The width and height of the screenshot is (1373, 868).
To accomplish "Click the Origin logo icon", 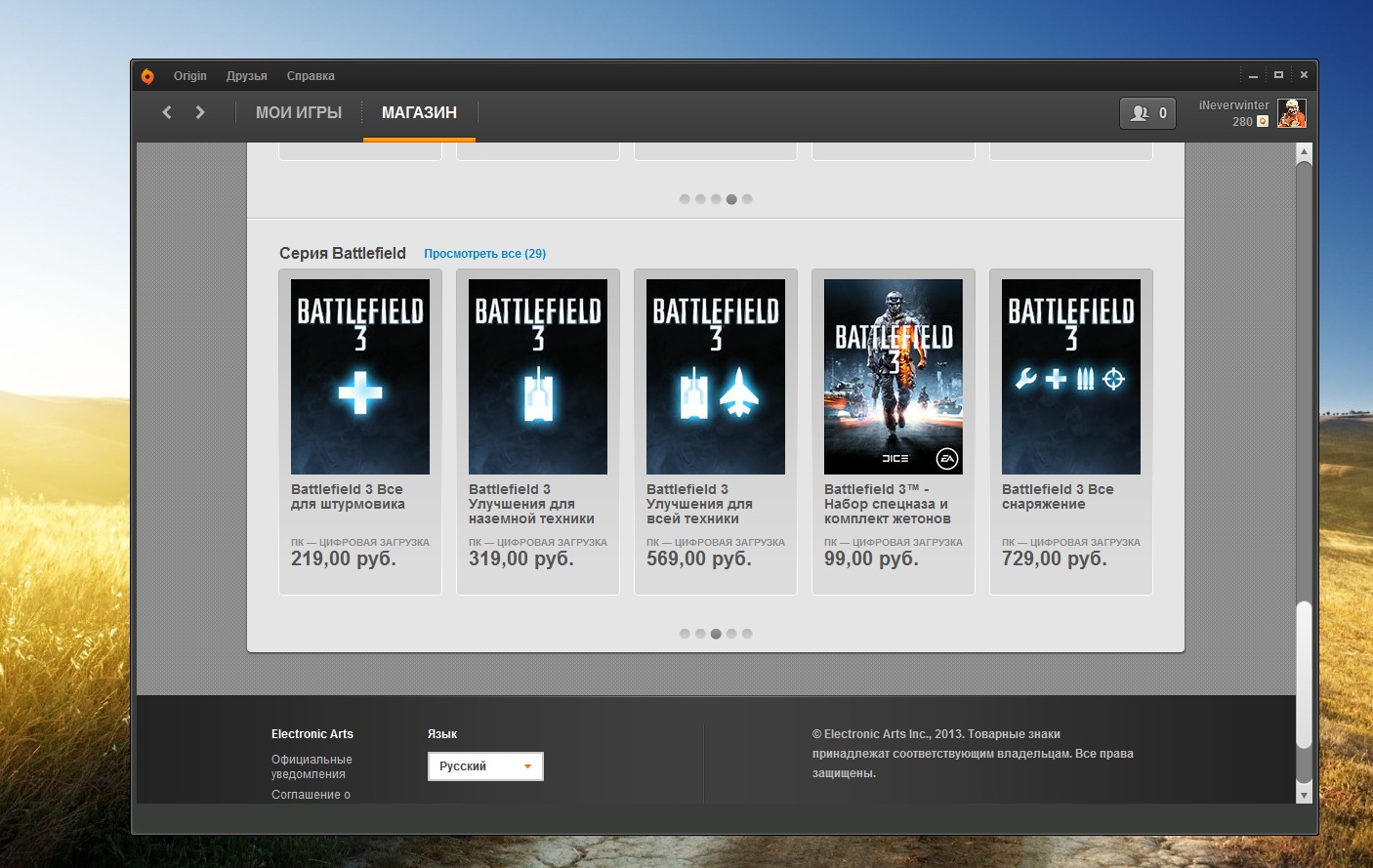I will tap(147, 76).
